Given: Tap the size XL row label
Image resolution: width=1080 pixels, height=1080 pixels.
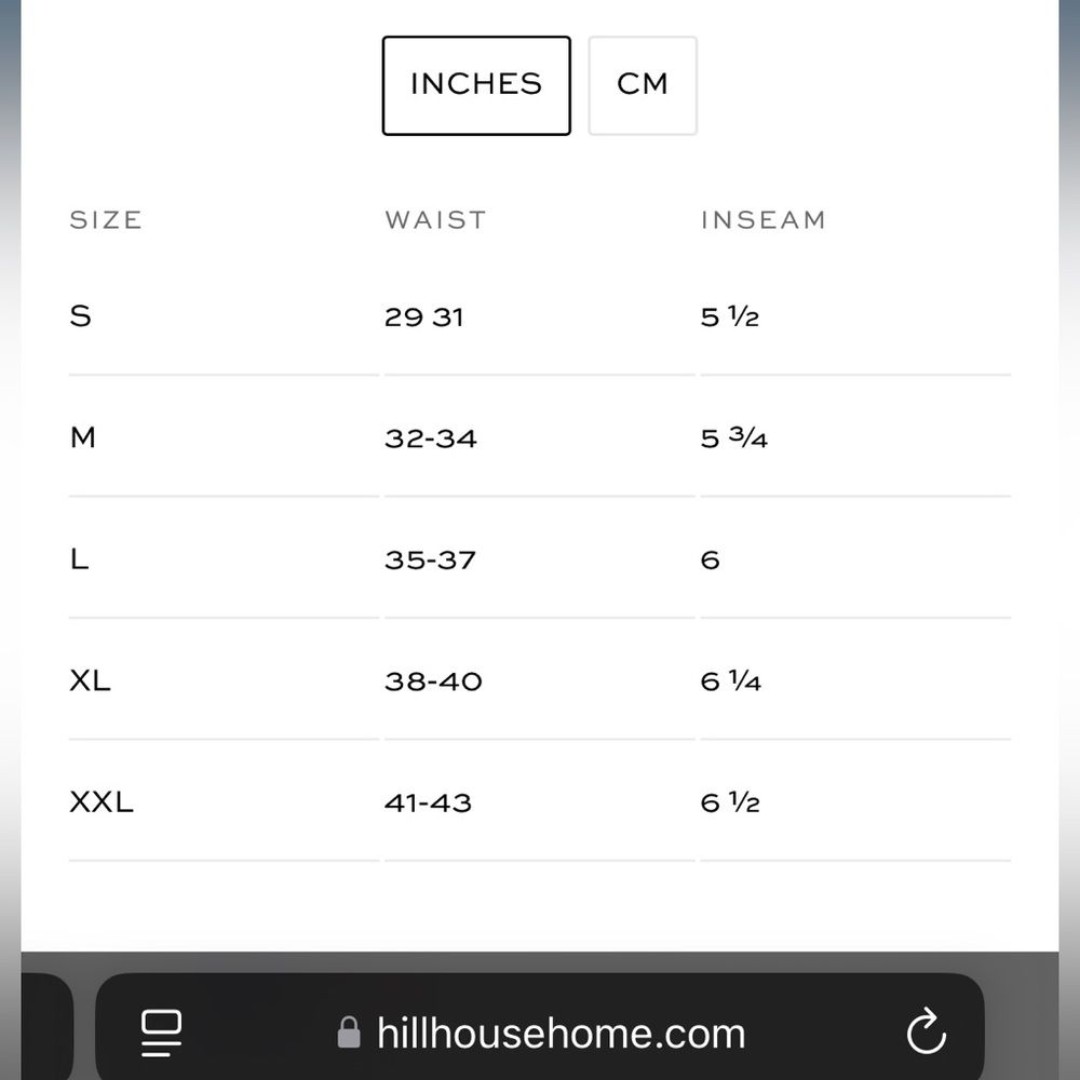Looking at the screenshot, I should point(90,681).
